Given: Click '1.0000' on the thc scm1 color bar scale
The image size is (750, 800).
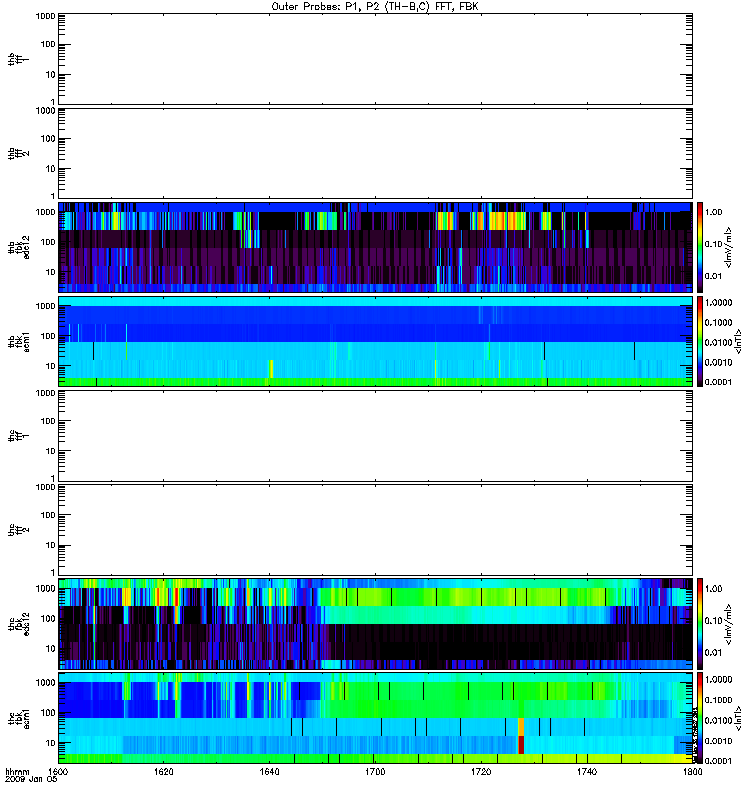Looking at the screenshot, I should (x=718, y=679).
